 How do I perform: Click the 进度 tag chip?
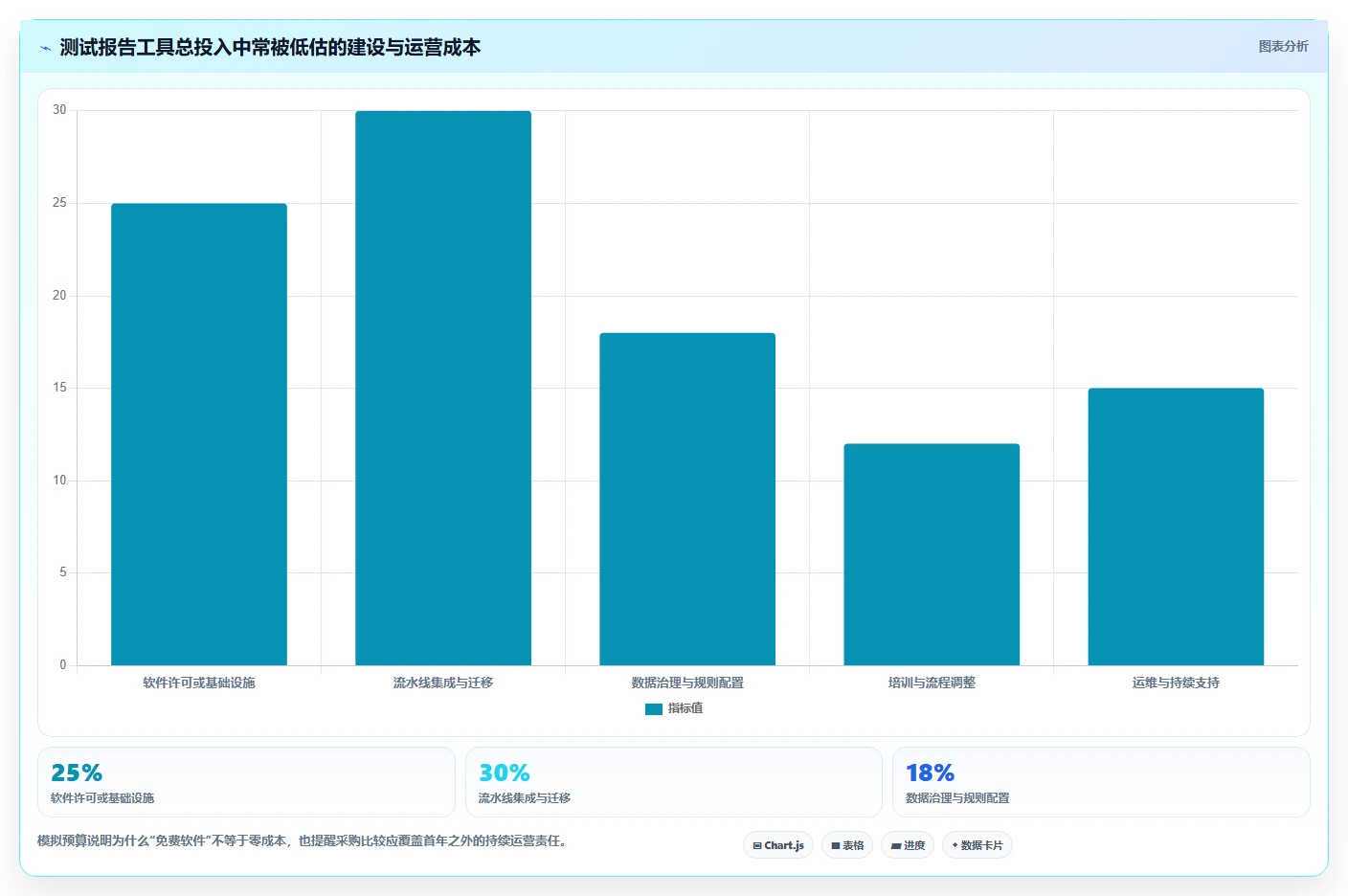(x=908, y=845)
